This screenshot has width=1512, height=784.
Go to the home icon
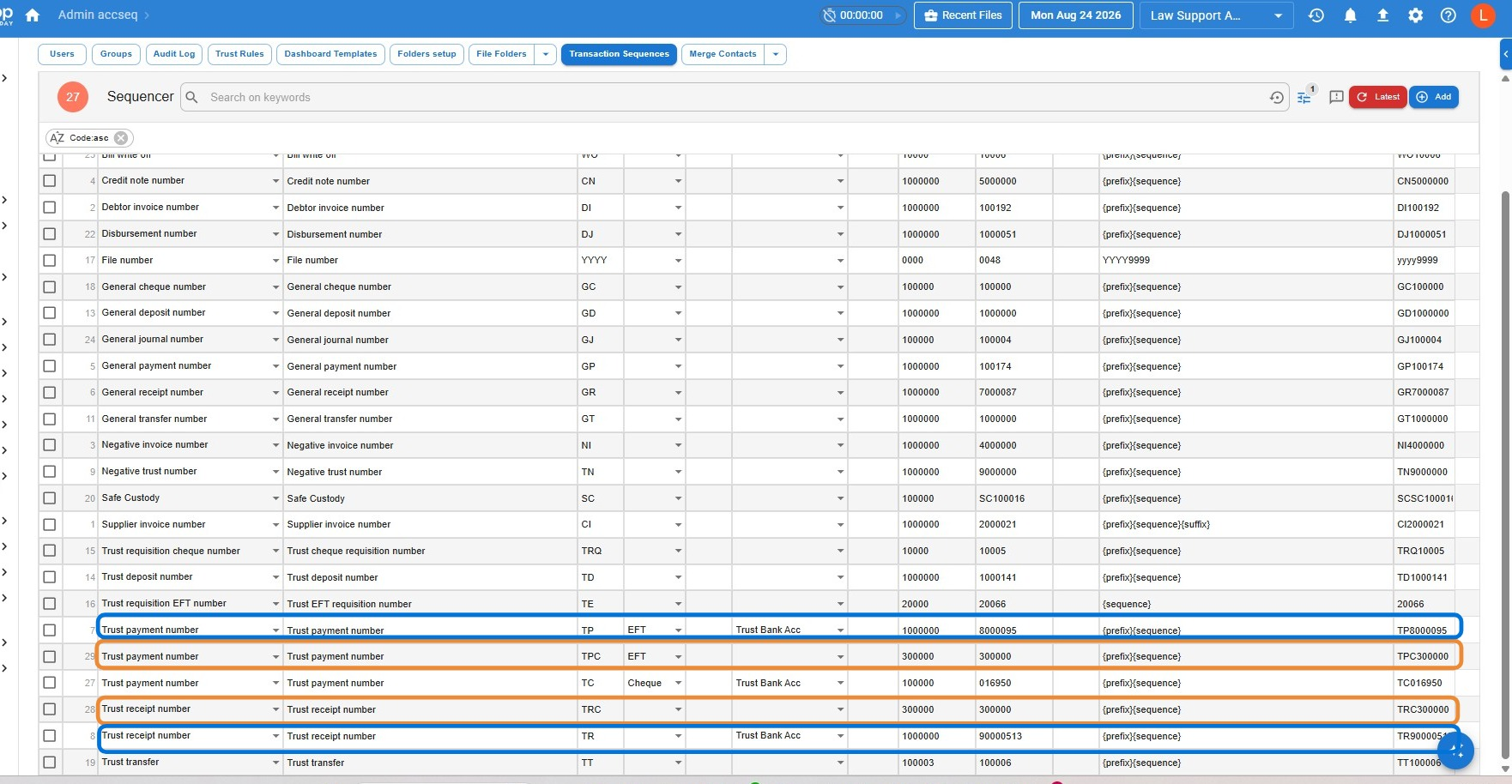[x=33, y=15]
